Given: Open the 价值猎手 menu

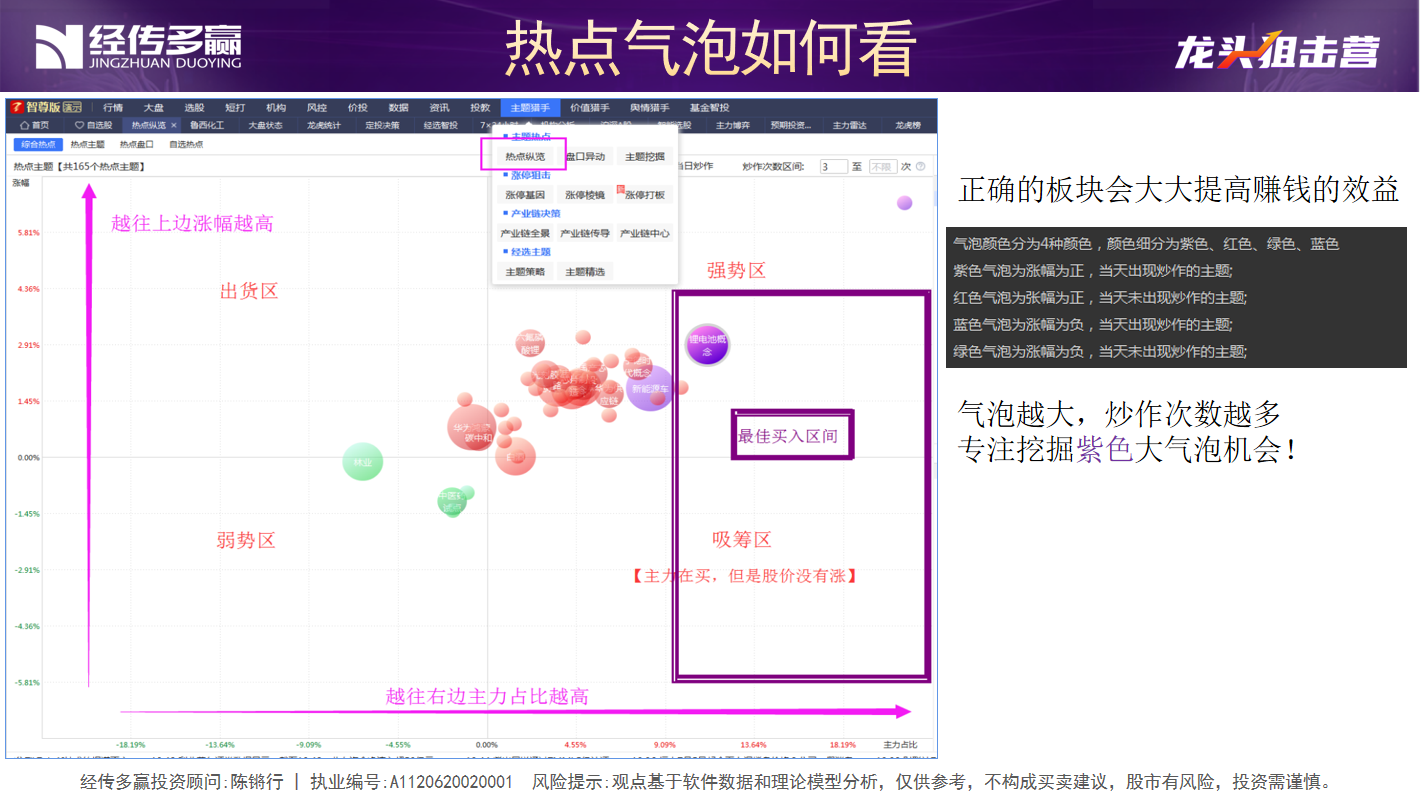Looking at the screenshot, I should tap(590, 108).
